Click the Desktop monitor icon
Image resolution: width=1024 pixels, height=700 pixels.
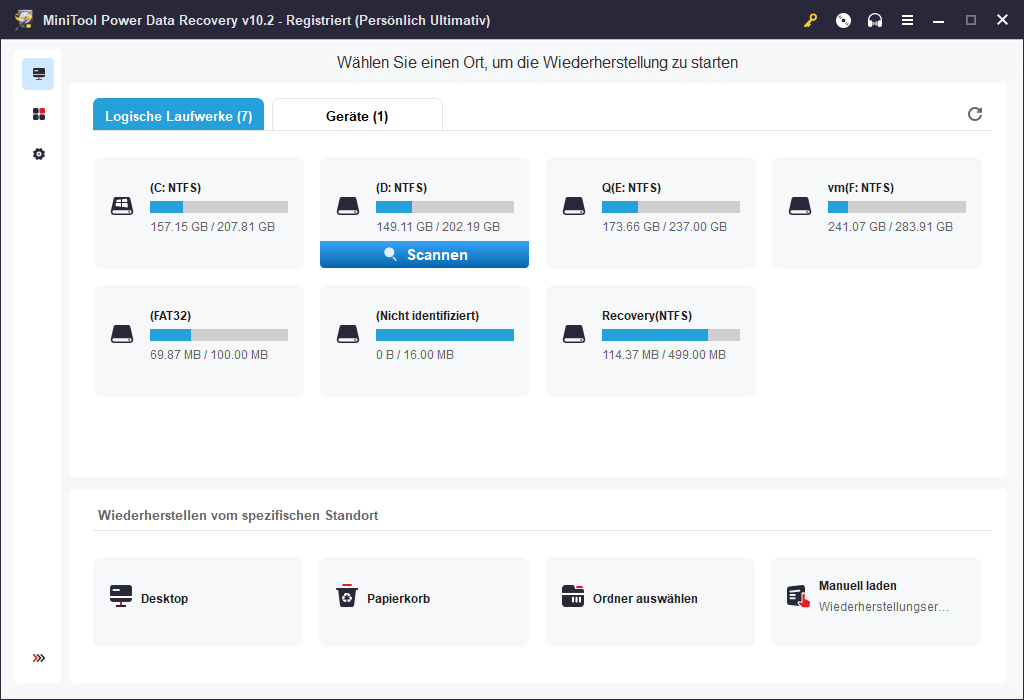121,596
